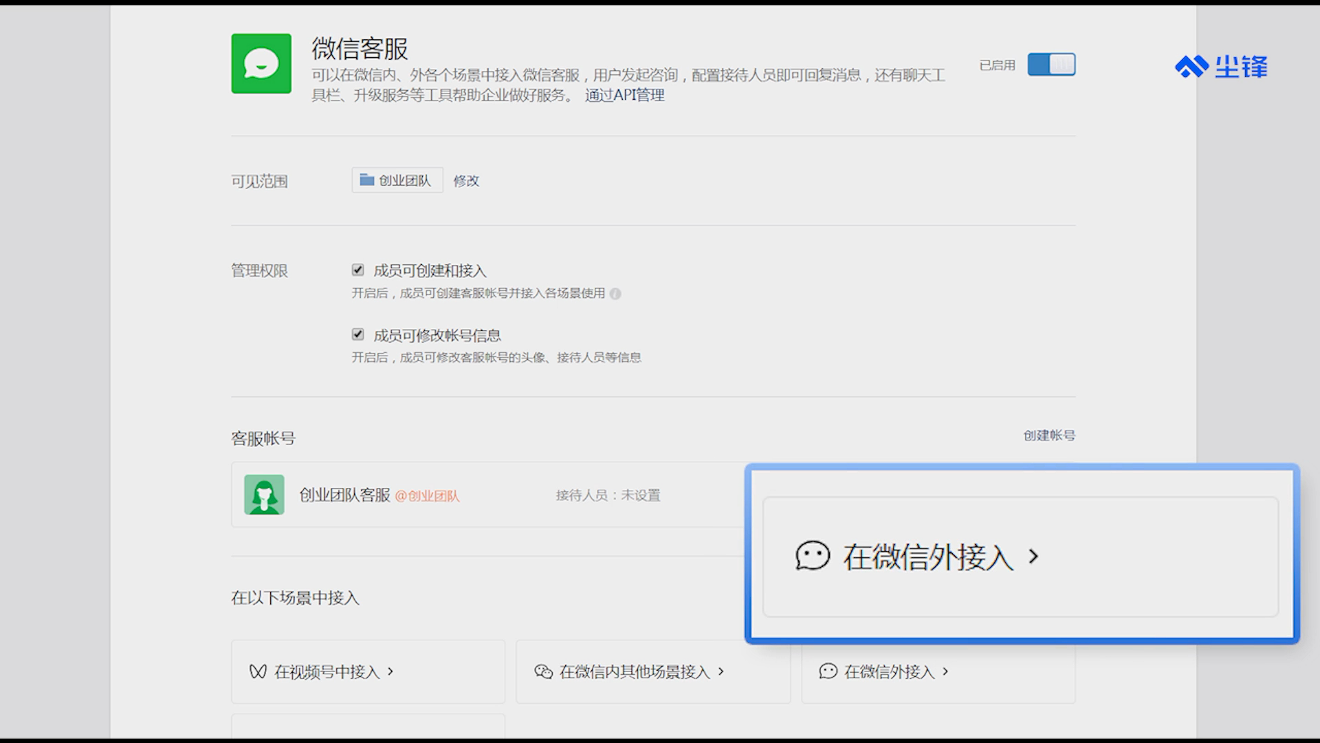Open the 在视频号中接入 card
Image resolution: width=1320 pixels, height=743 pixels.
368,672
